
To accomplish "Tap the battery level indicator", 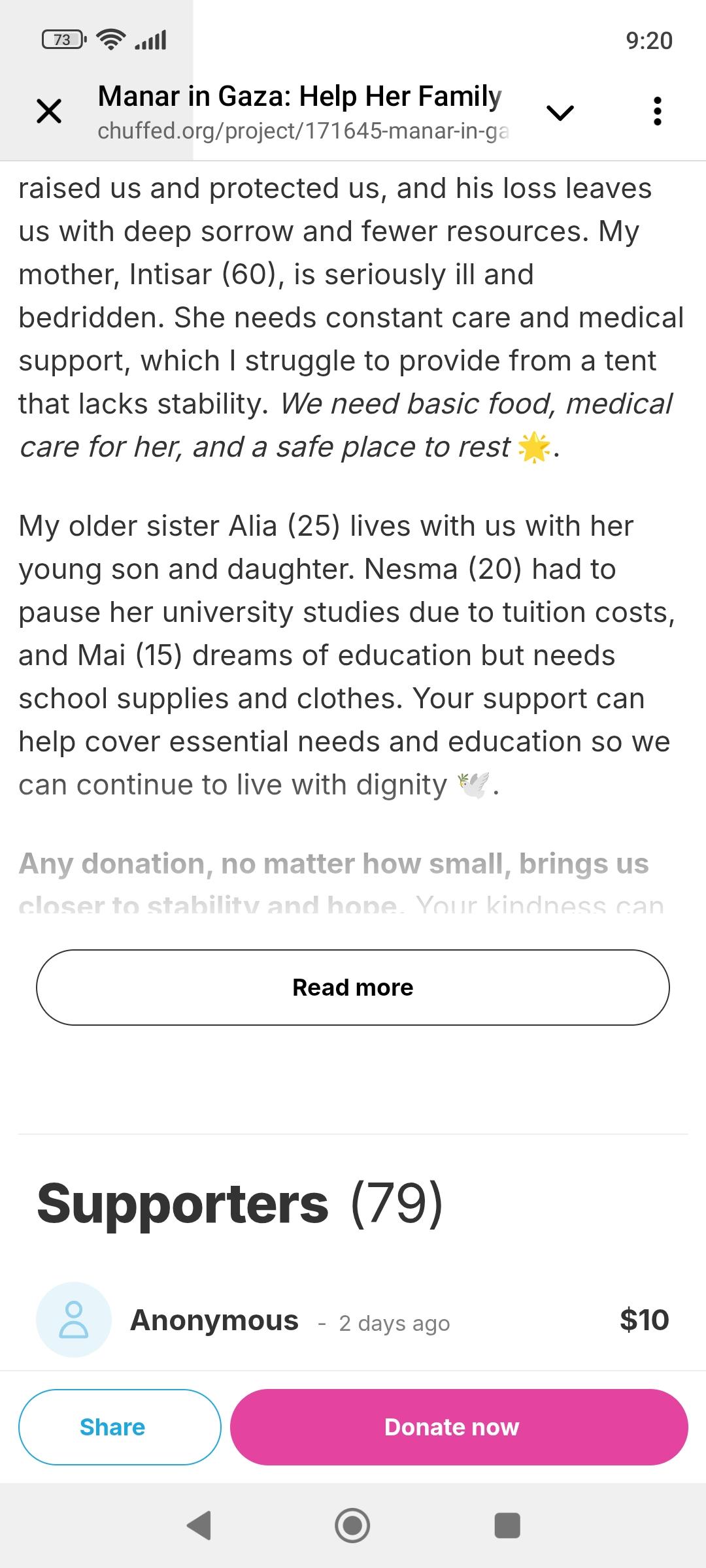I will (x=63, y=40).
